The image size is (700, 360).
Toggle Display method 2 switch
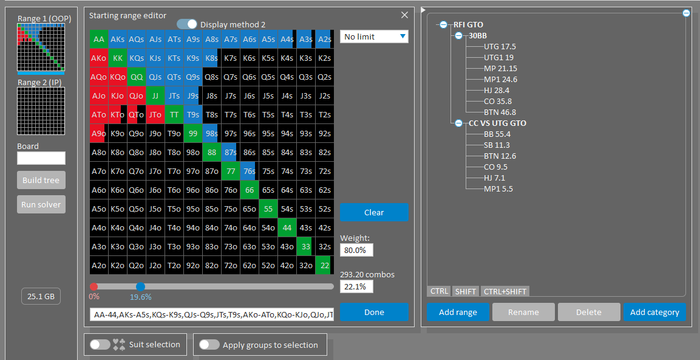click(x=187, y=25)
